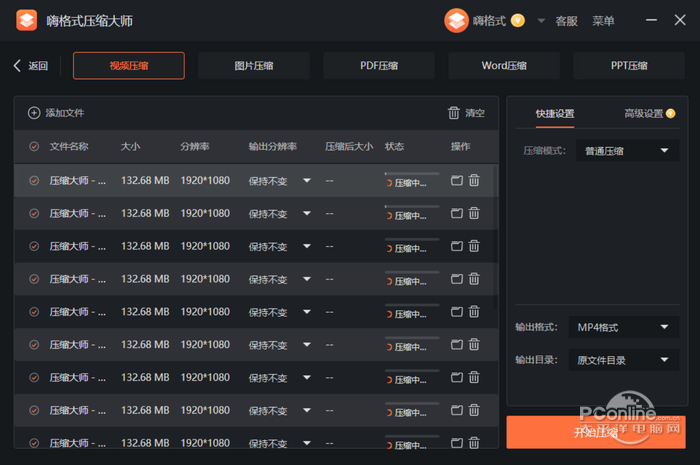Toggle the select-all checkbox beside 文件名称
Image resolution: width=700 pixels, height=465 pixels.
pyautogui.click(x=34, y=146)
